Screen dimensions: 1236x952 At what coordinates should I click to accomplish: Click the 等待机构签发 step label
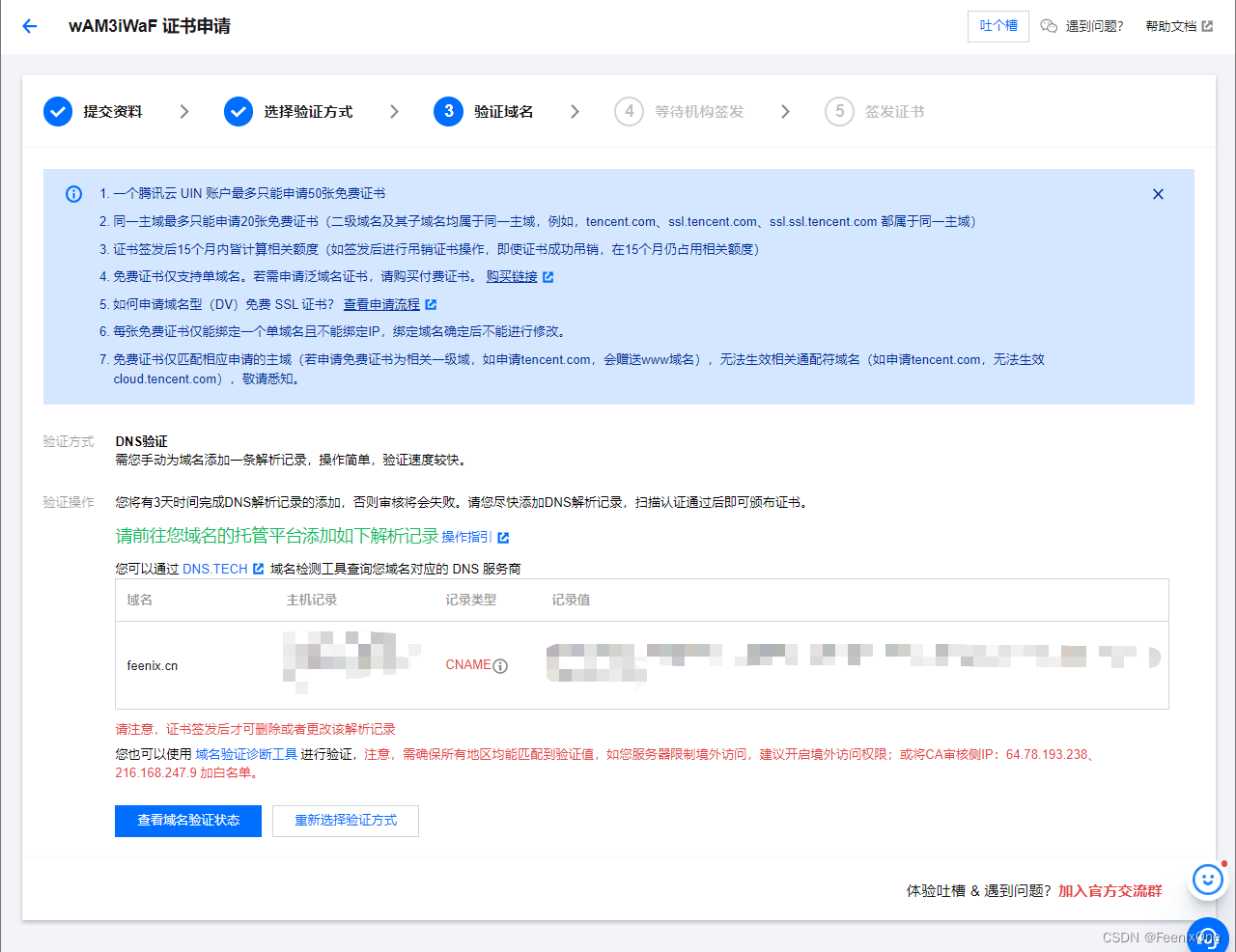(x=699, y=112)
